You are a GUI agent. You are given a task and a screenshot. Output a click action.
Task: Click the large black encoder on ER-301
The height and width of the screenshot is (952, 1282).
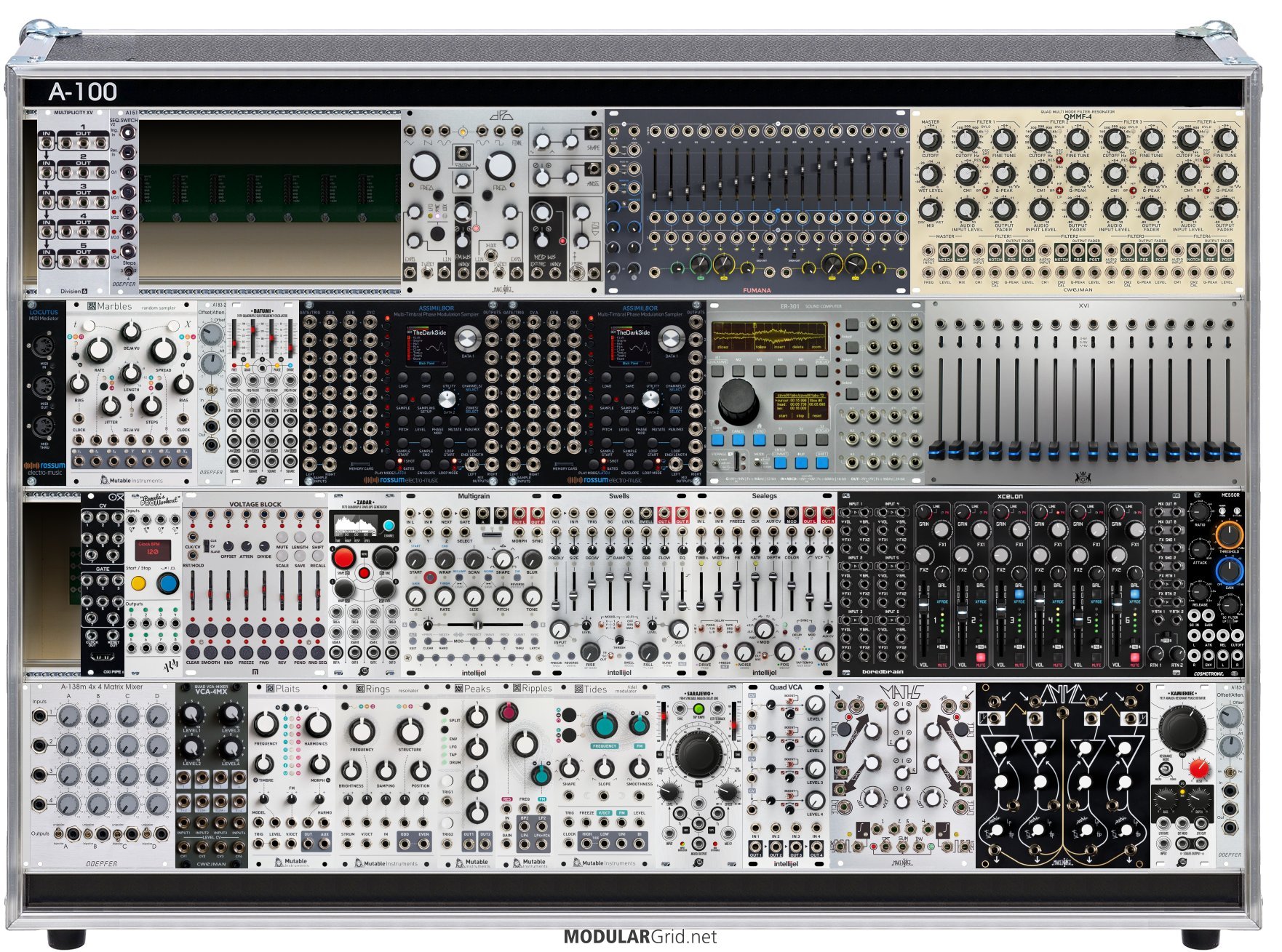point(739,401)
